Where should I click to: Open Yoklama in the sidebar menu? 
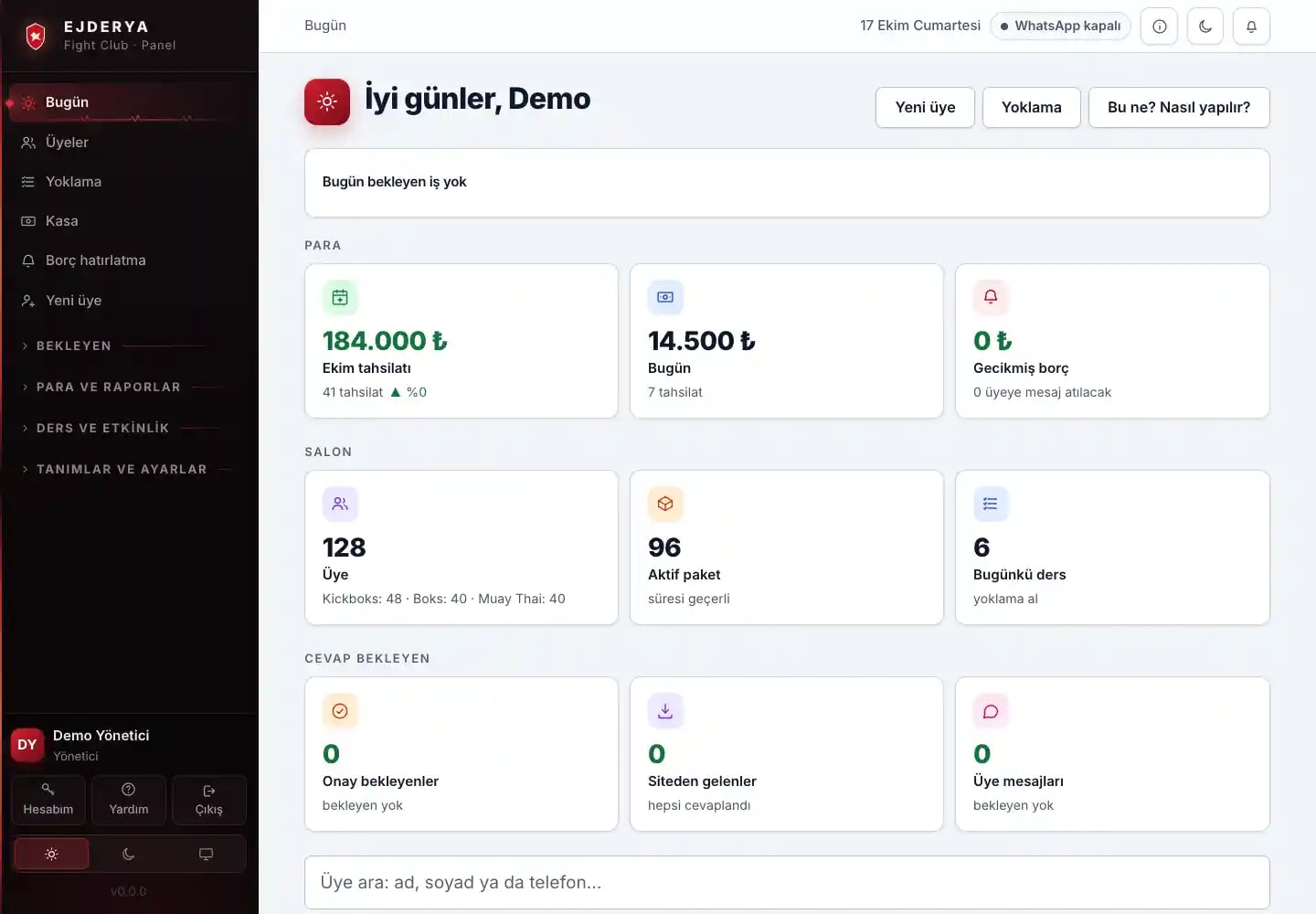pyautogui.click(x=129, y=182)
